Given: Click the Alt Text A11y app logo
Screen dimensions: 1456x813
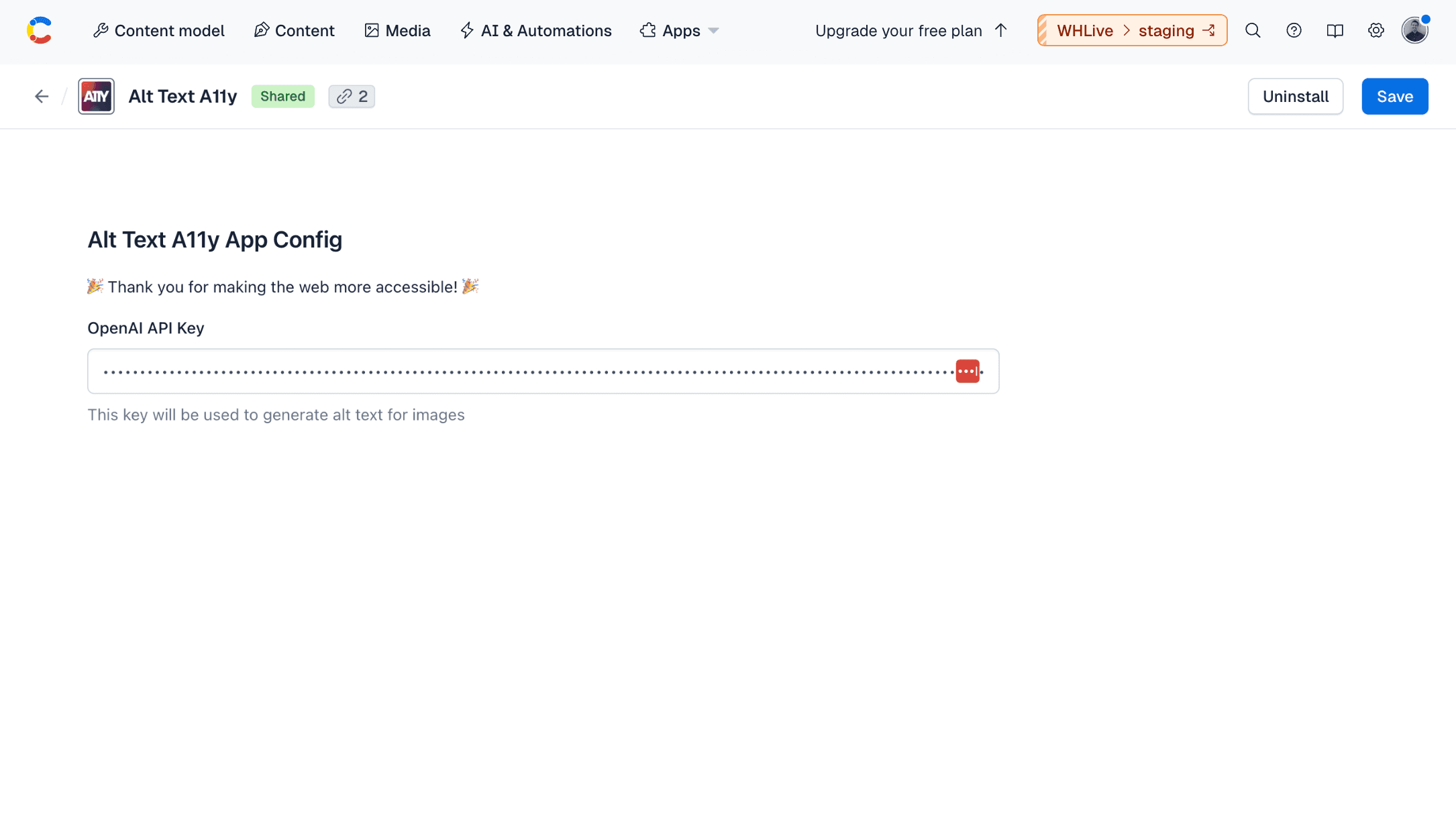Looking at the screenshot, I should click(x=96, y=97).
